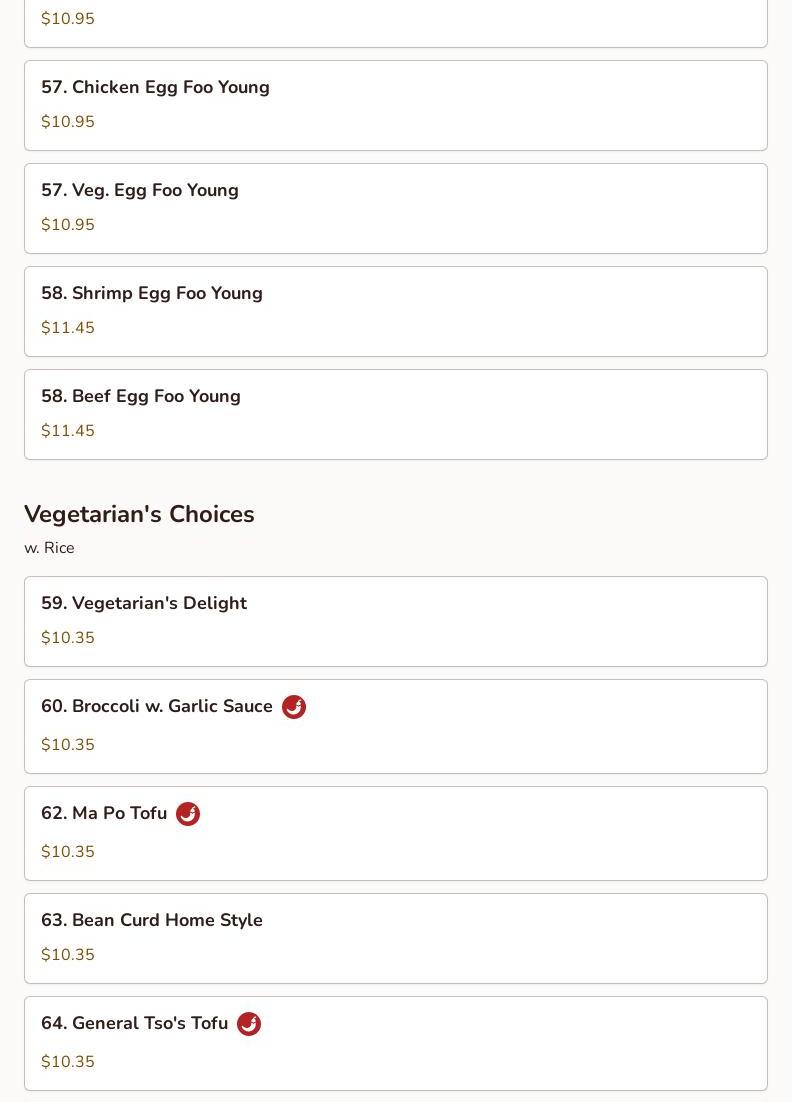Viewport: 792px width, 1102px height.
Task: Click the $10.95 price of Veg. Egg Foo Young
Action: (68, 225)
